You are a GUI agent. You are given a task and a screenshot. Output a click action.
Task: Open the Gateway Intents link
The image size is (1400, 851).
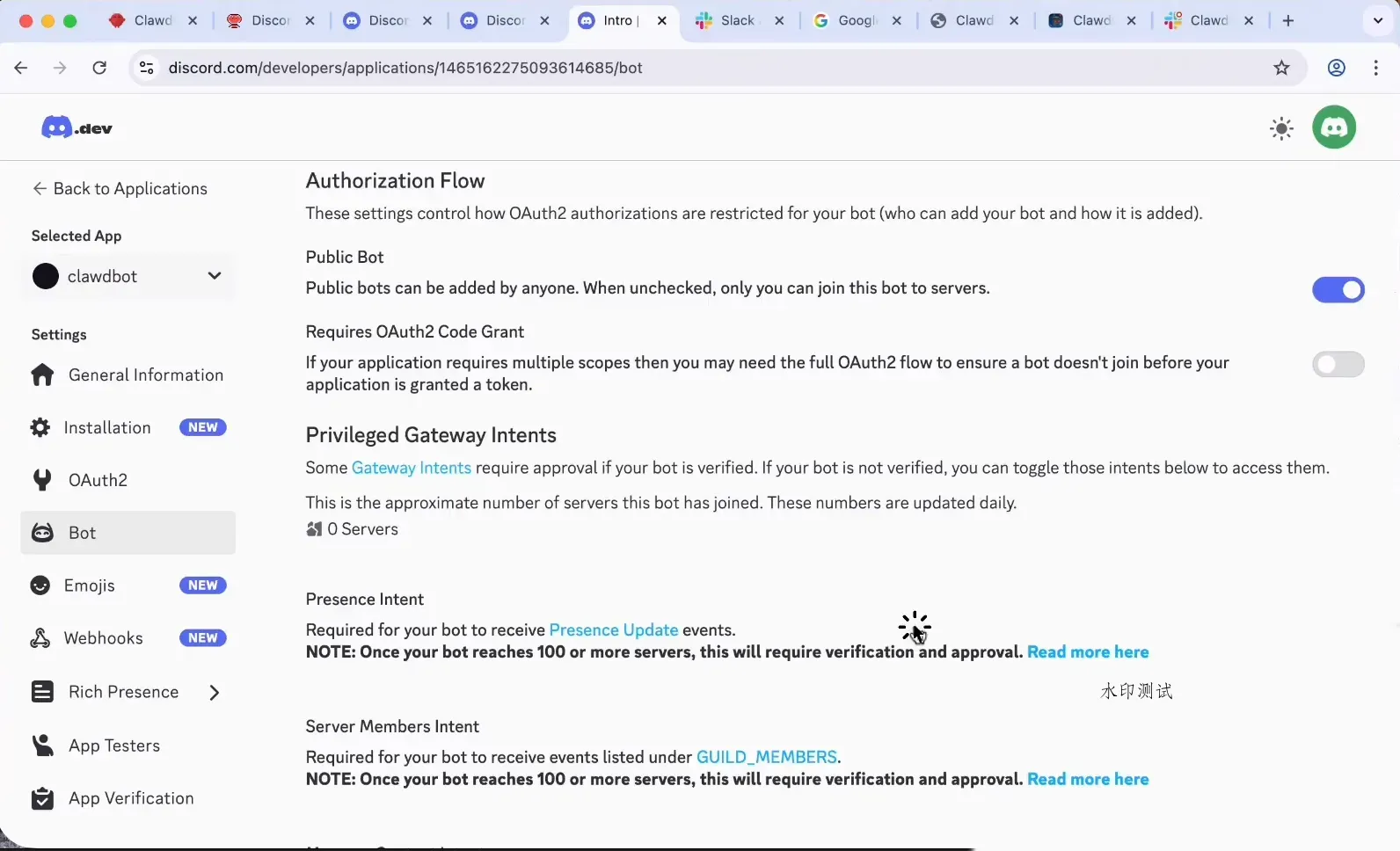(x=411, y=468)
